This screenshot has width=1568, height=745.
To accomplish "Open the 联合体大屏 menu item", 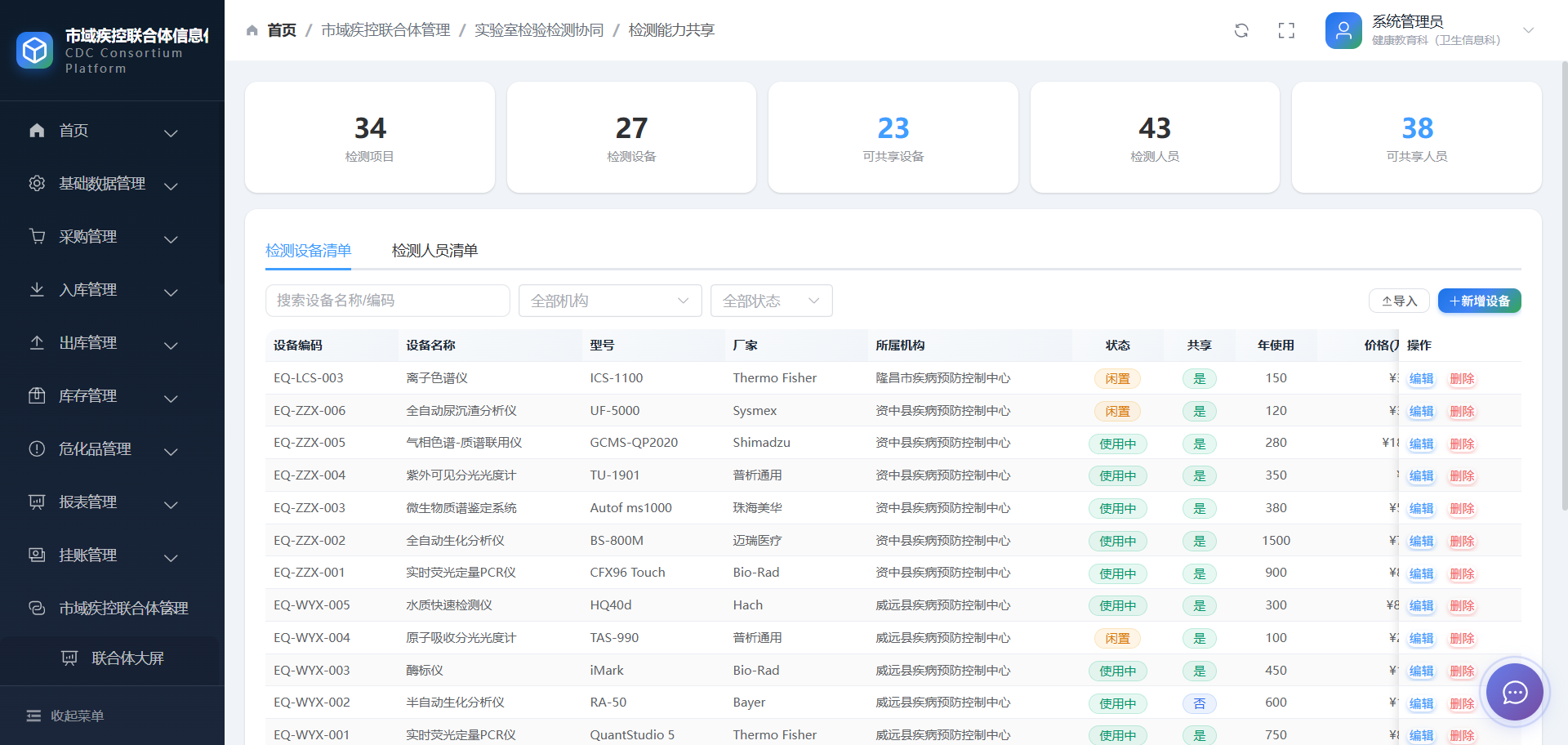I will (x=113, y=658).
